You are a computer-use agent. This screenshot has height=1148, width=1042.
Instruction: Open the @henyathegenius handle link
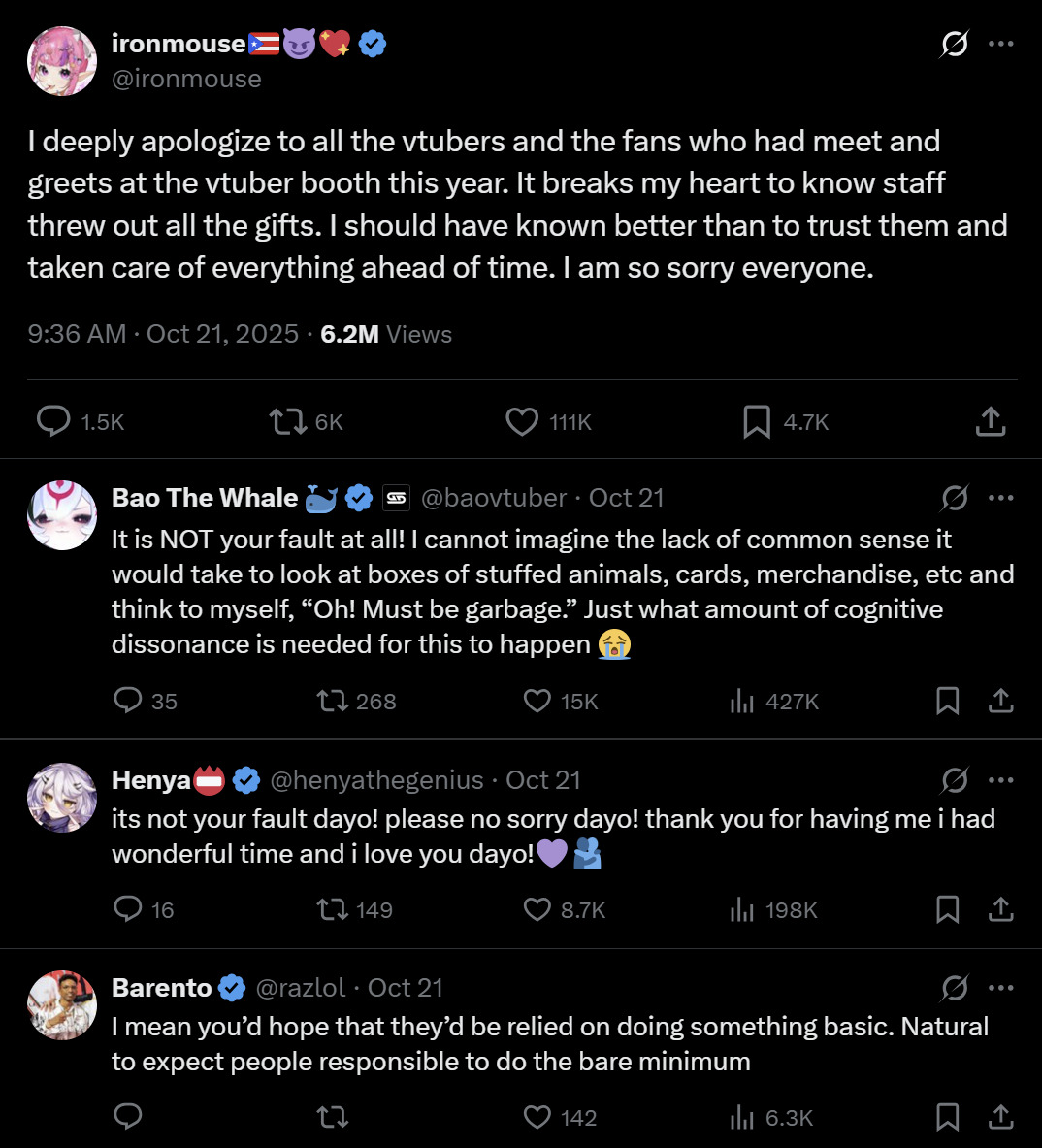point(376,780)
